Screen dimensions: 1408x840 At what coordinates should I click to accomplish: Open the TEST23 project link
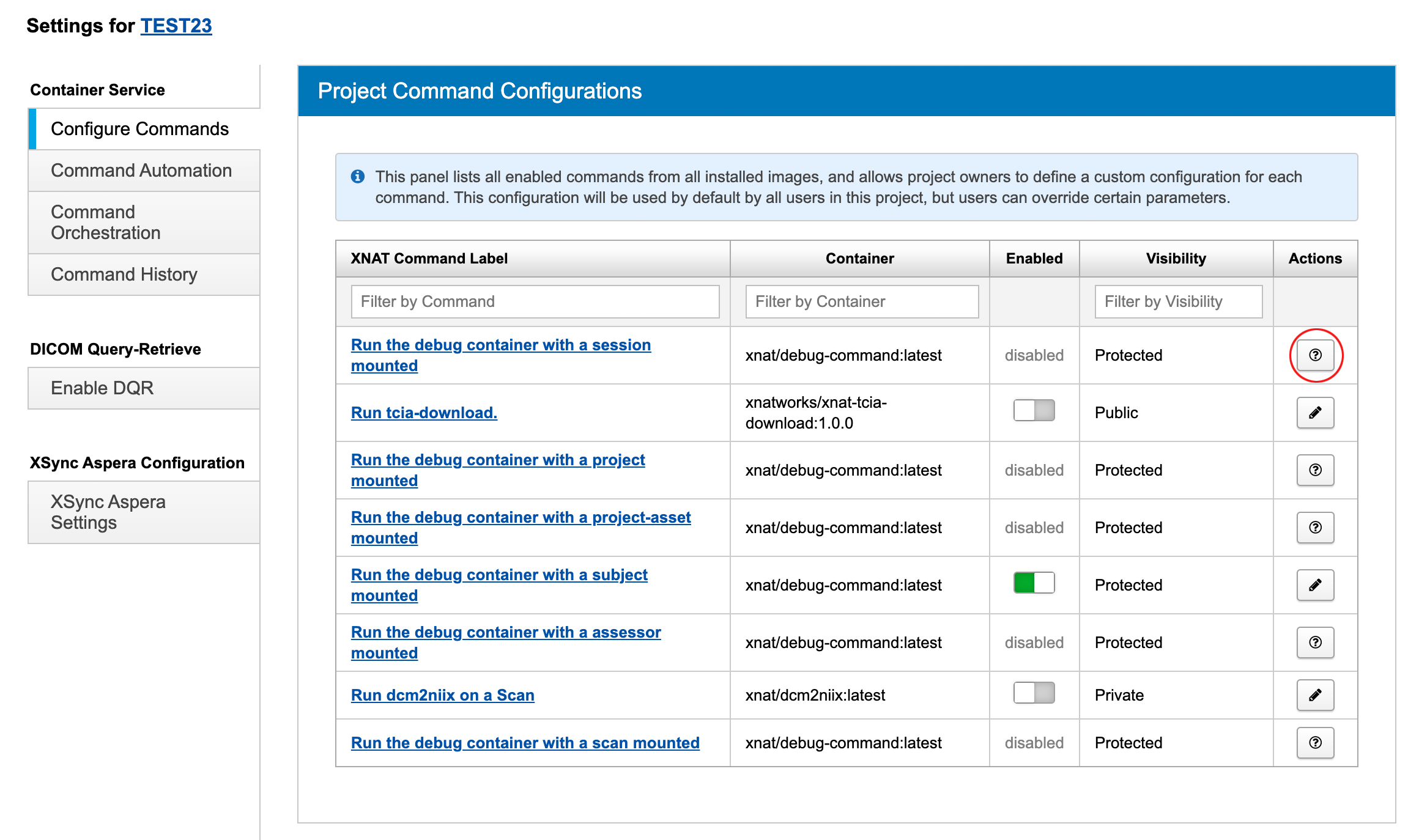[x=176, y=26]
